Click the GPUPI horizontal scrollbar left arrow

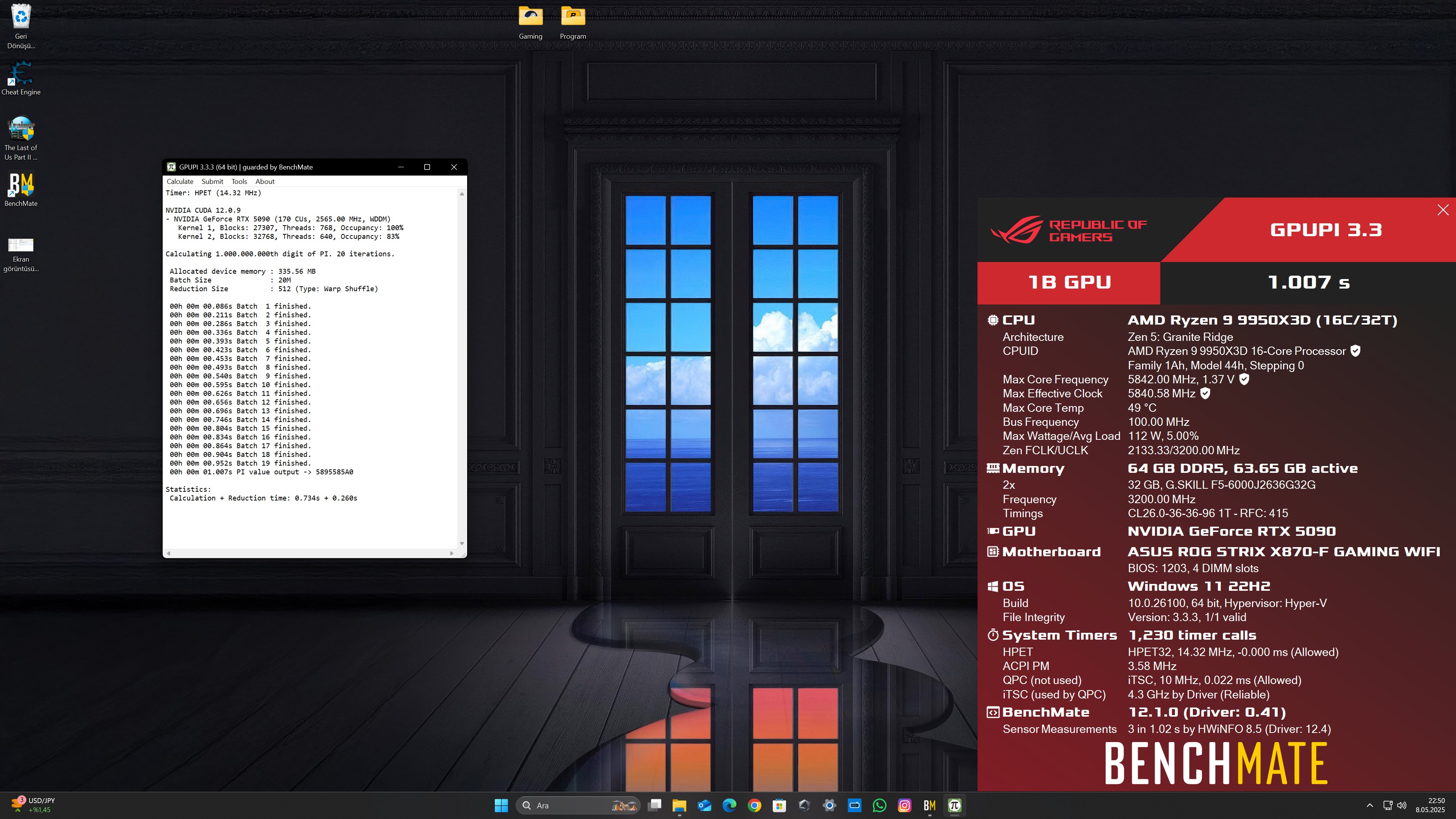pyautogui.click(x=168, y=553)
